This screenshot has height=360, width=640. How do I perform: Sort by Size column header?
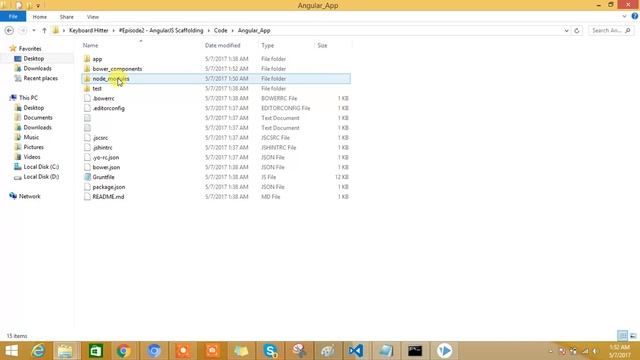click(x=322, y=45)
